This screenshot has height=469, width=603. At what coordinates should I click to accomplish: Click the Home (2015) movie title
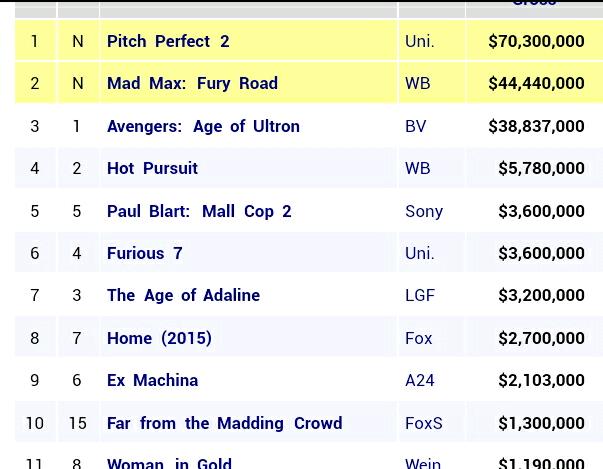pyautogui.click(x=159, y=338)
